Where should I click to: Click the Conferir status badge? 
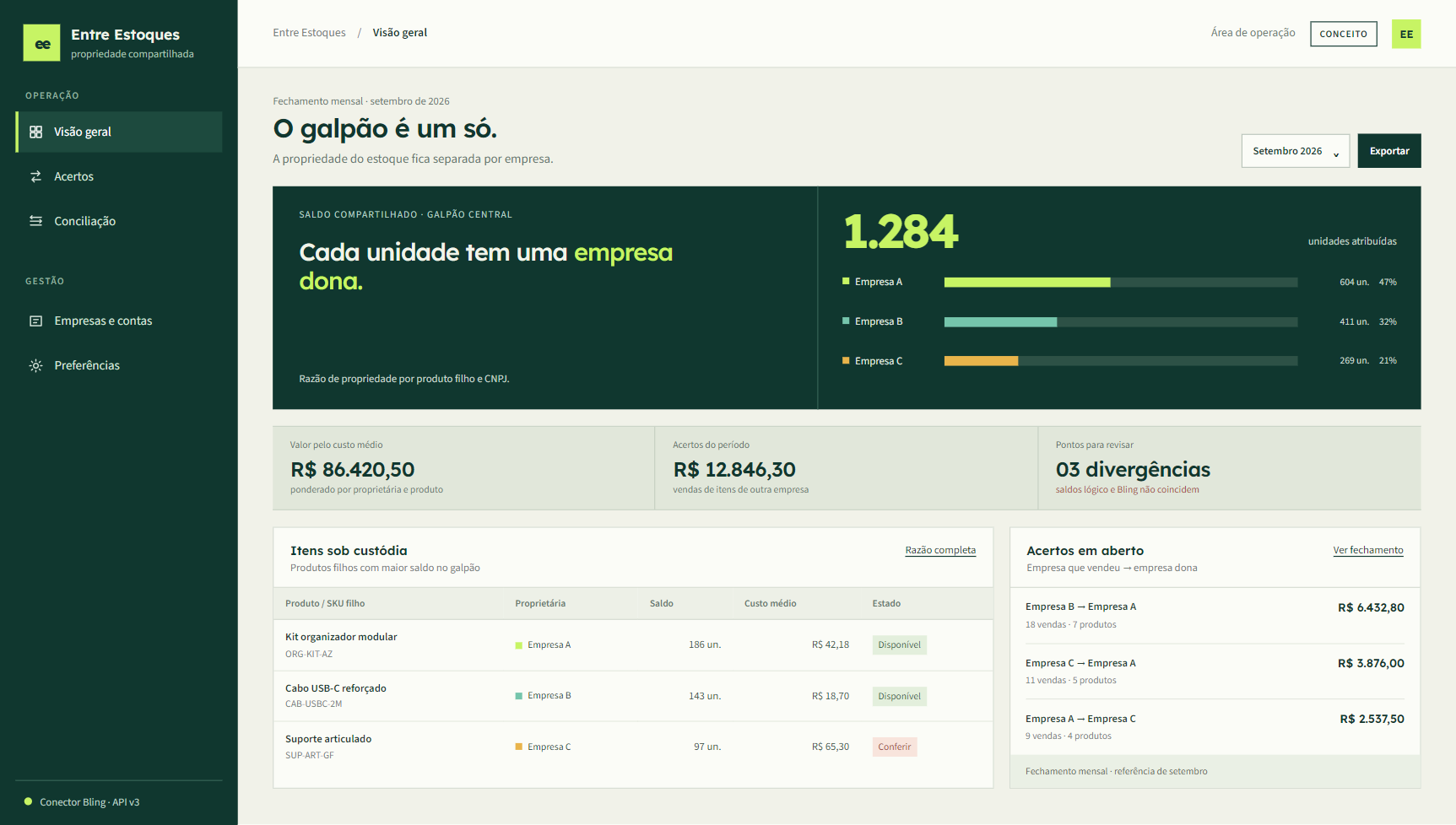[x=895, y=747]
